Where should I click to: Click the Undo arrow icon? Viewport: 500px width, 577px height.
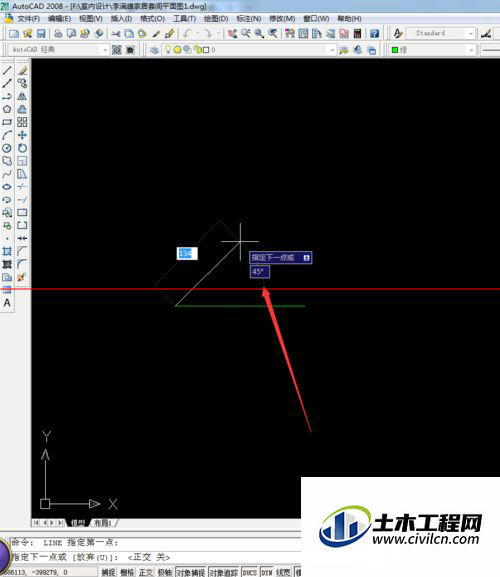click(188, 34)
